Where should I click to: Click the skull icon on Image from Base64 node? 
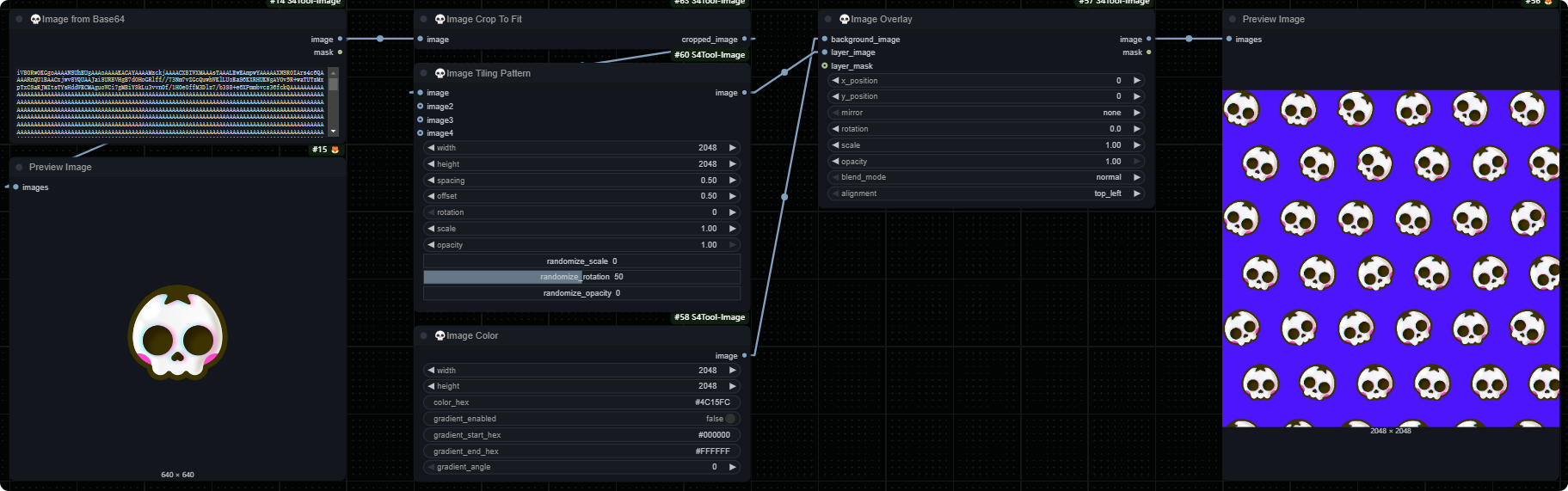click(x=35, y=19)
